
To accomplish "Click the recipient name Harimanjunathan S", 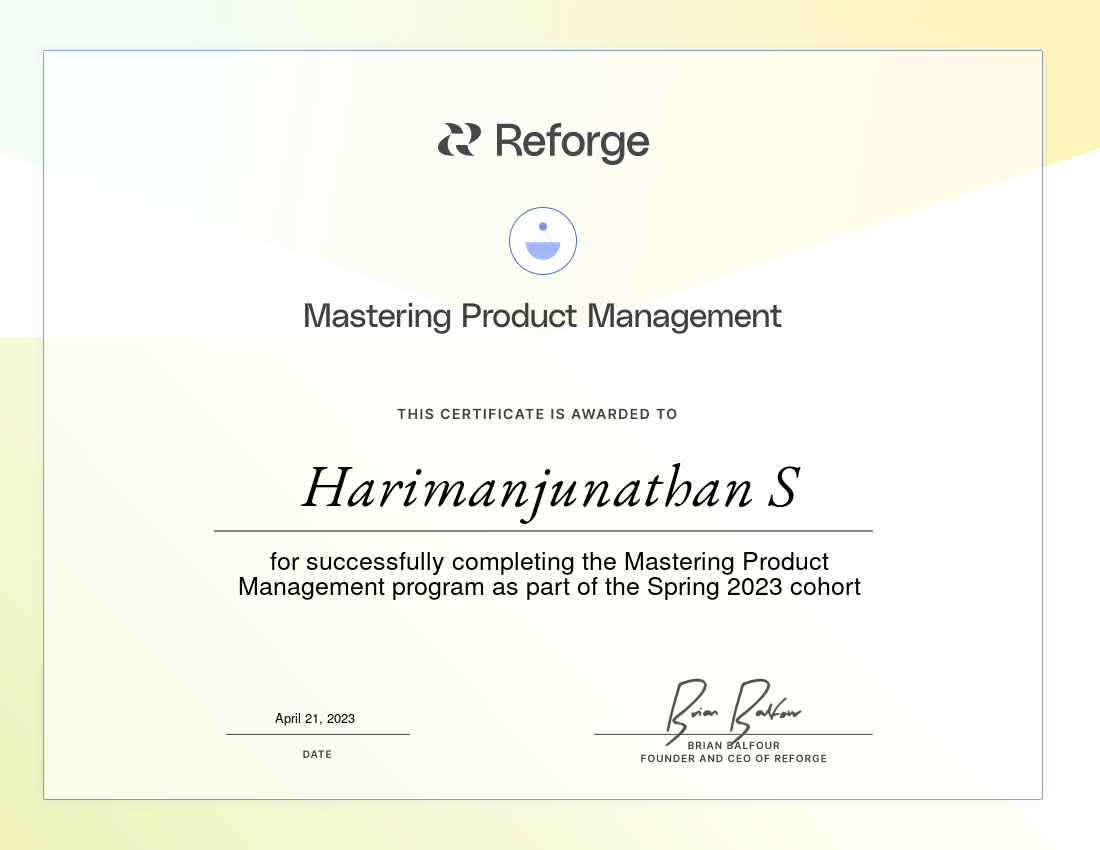I will 549,490.
